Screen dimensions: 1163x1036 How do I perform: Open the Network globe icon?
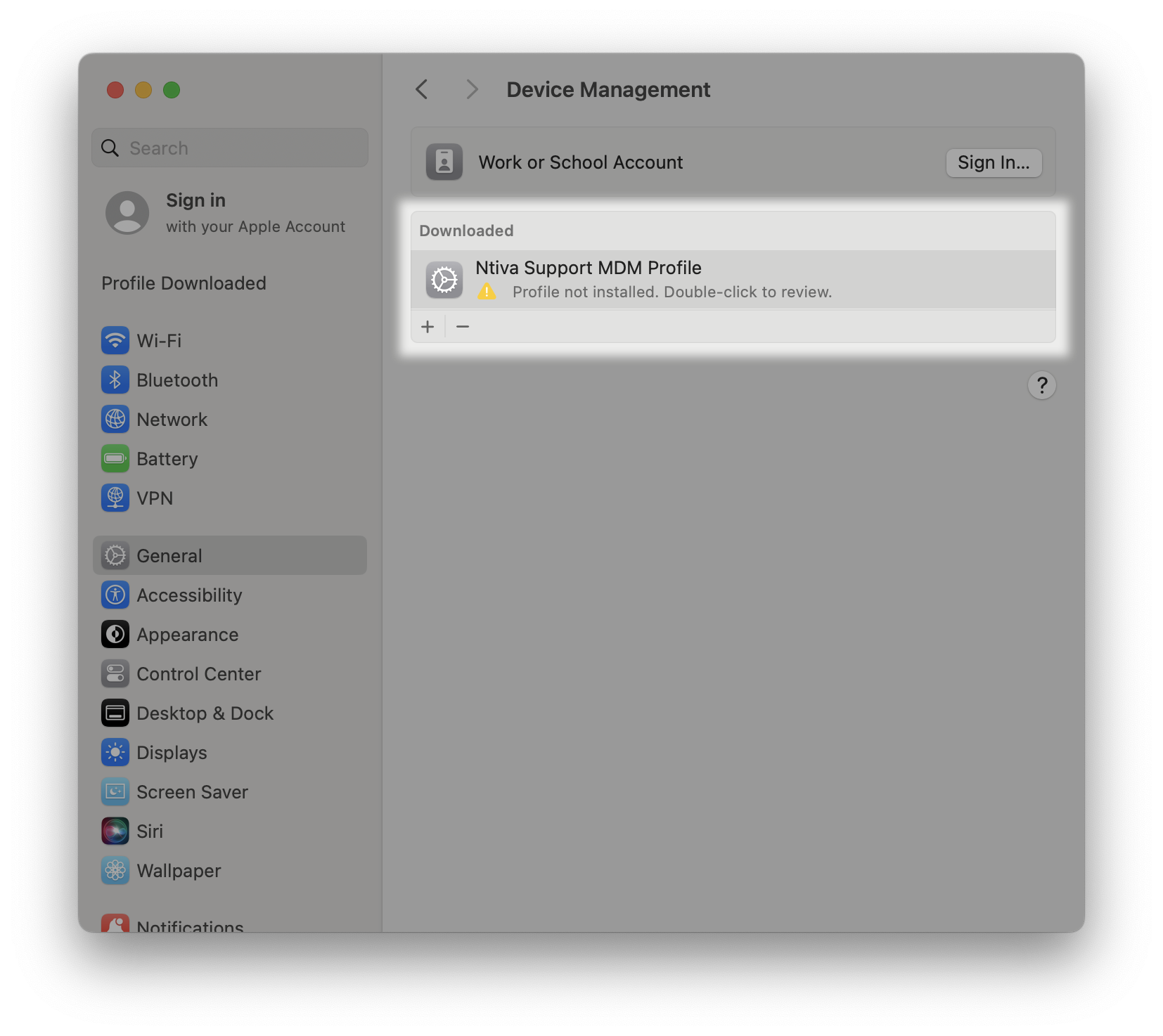point(115,420)
